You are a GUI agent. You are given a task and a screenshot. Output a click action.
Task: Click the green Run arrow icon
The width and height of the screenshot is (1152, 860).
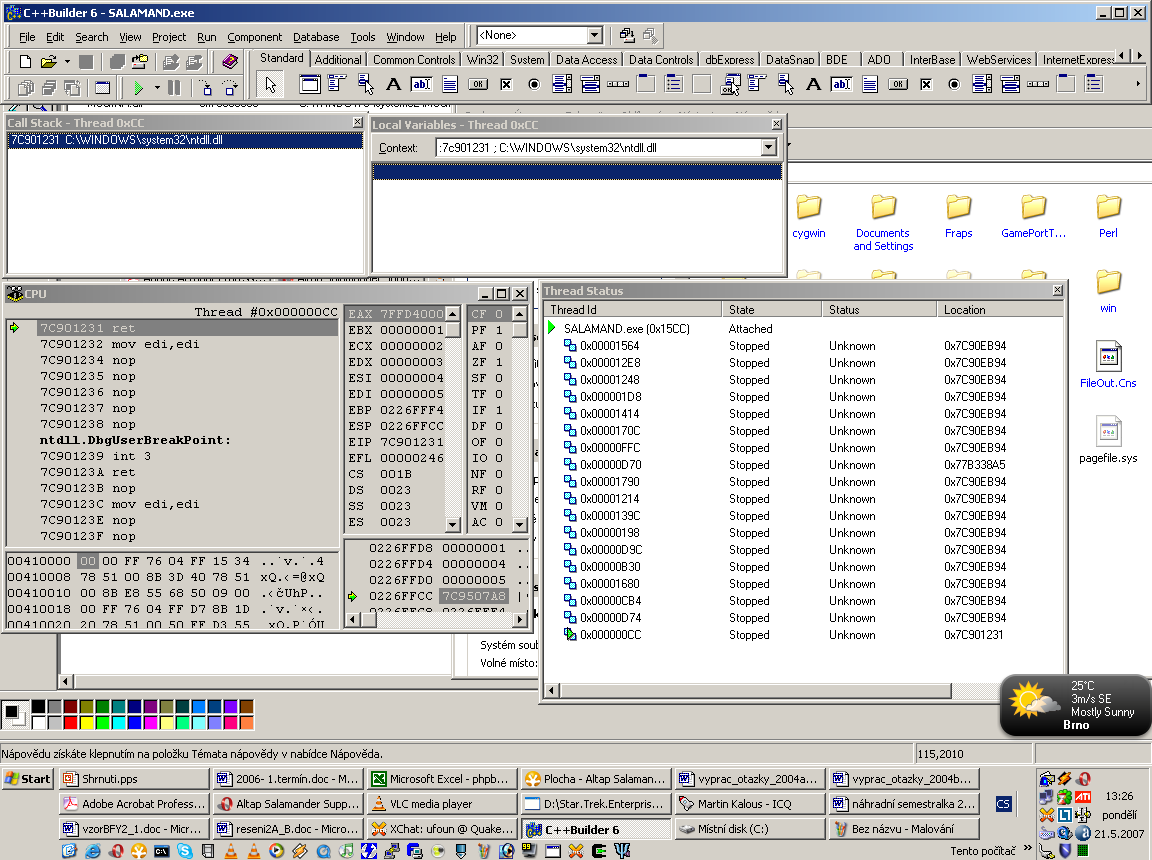pos(138,88)
